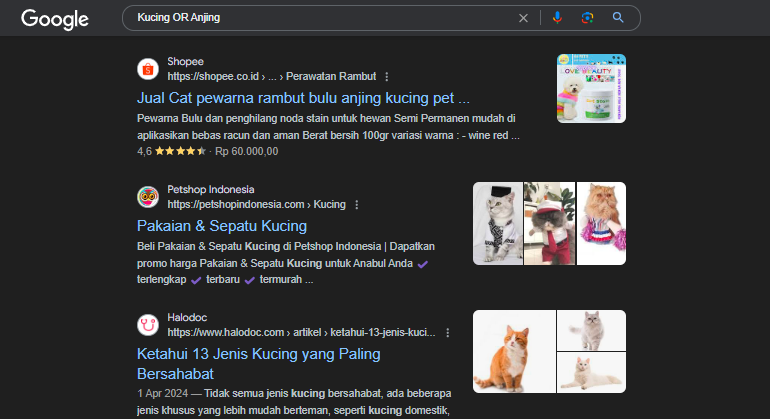The height and width of the screenshot is (419, 770).
Task: Click the shopee.co.id breadcrumb URL
Action: (x=272, y=77)
